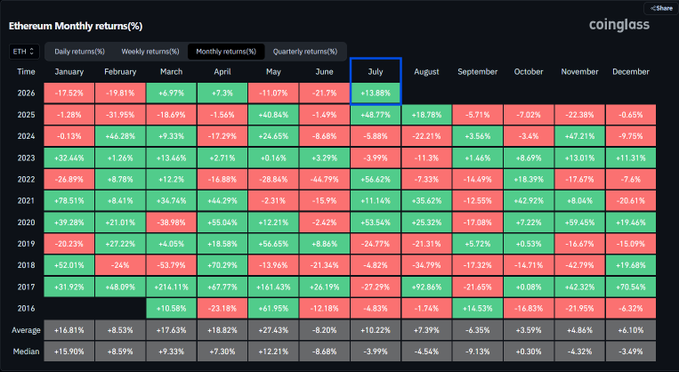Click the September column header

point(477,72)
